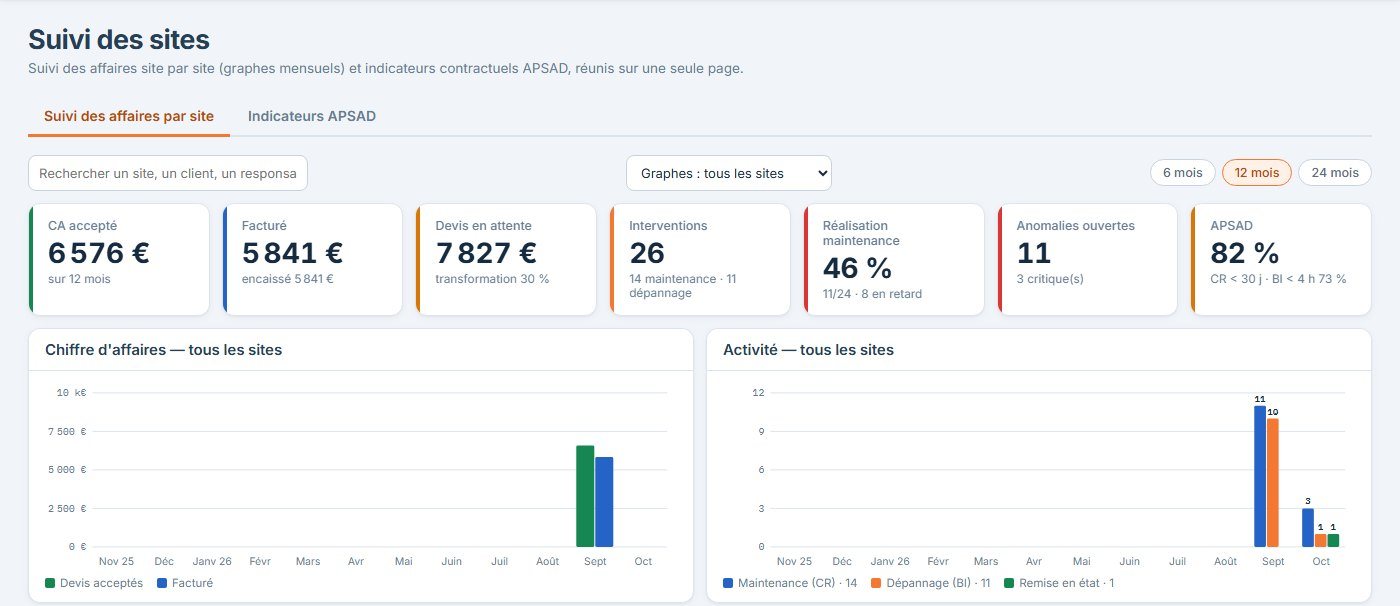Image resolution: width=1400 pixels, height=606 pixels.
Task: Click the 7 827 € value
Action: coord(486,254)
